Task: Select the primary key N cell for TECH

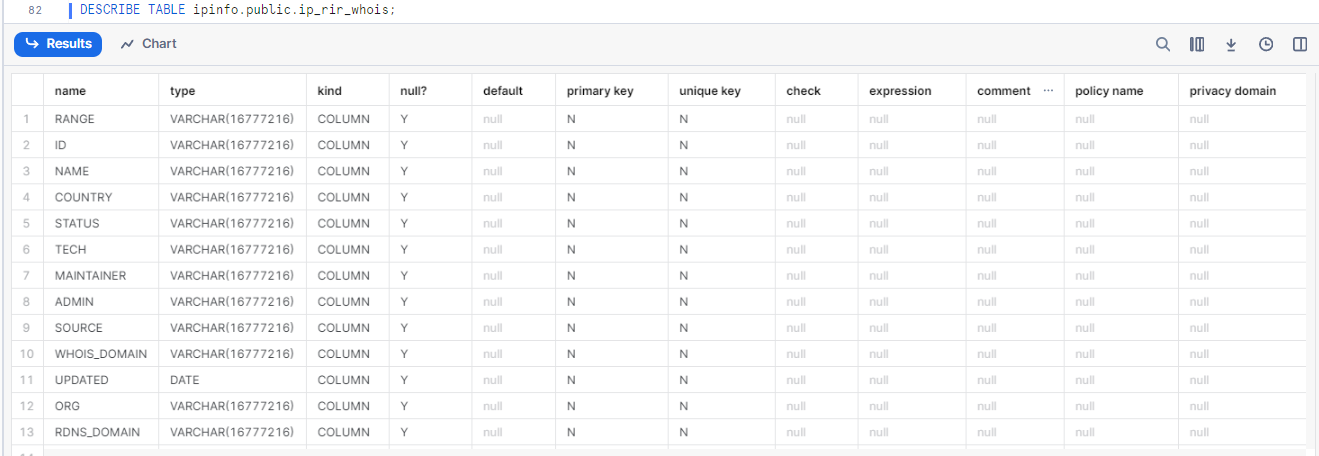Action: tap(612, 249)
